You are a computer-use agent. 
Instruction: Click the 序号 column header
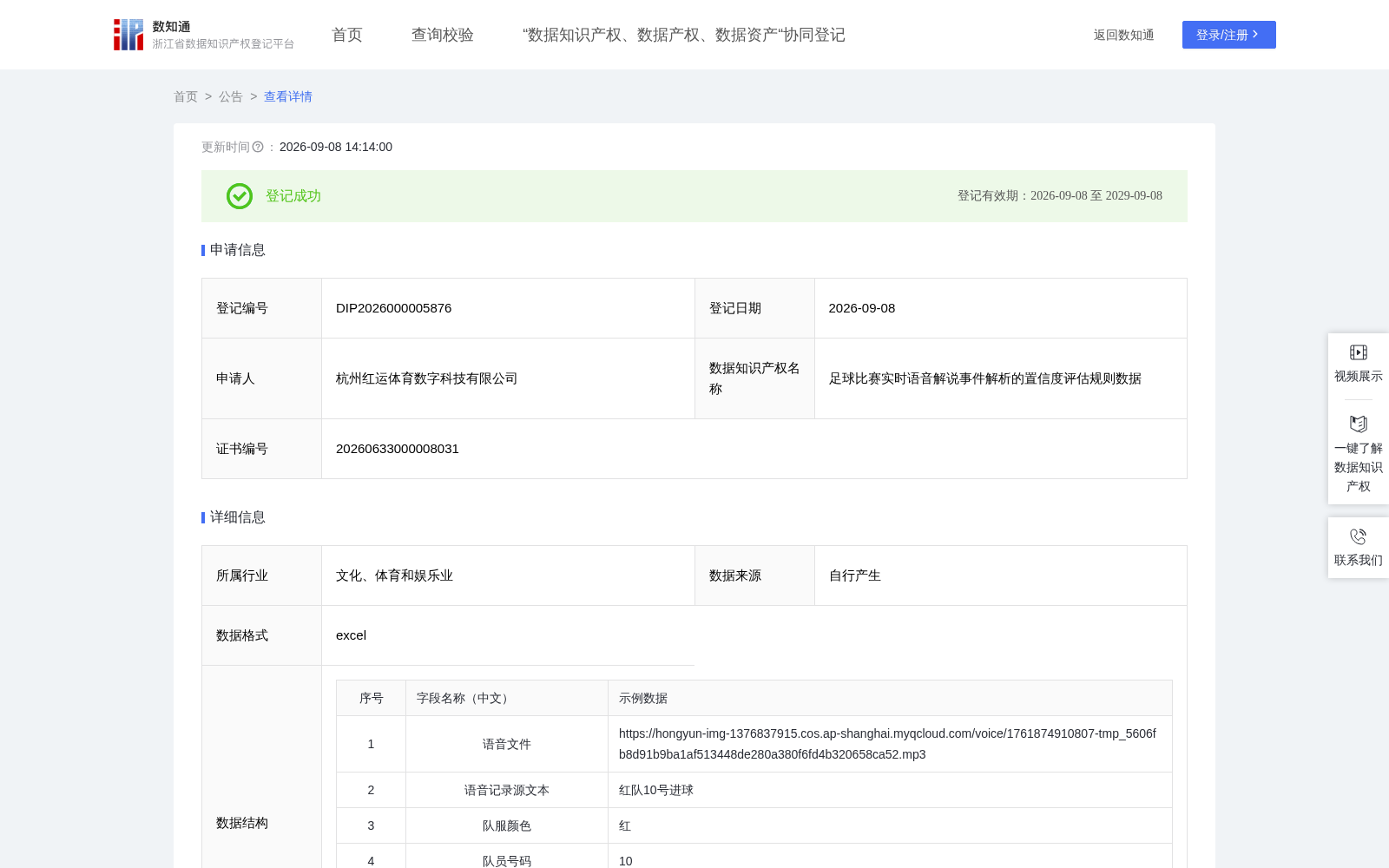(x=372, y=698)
